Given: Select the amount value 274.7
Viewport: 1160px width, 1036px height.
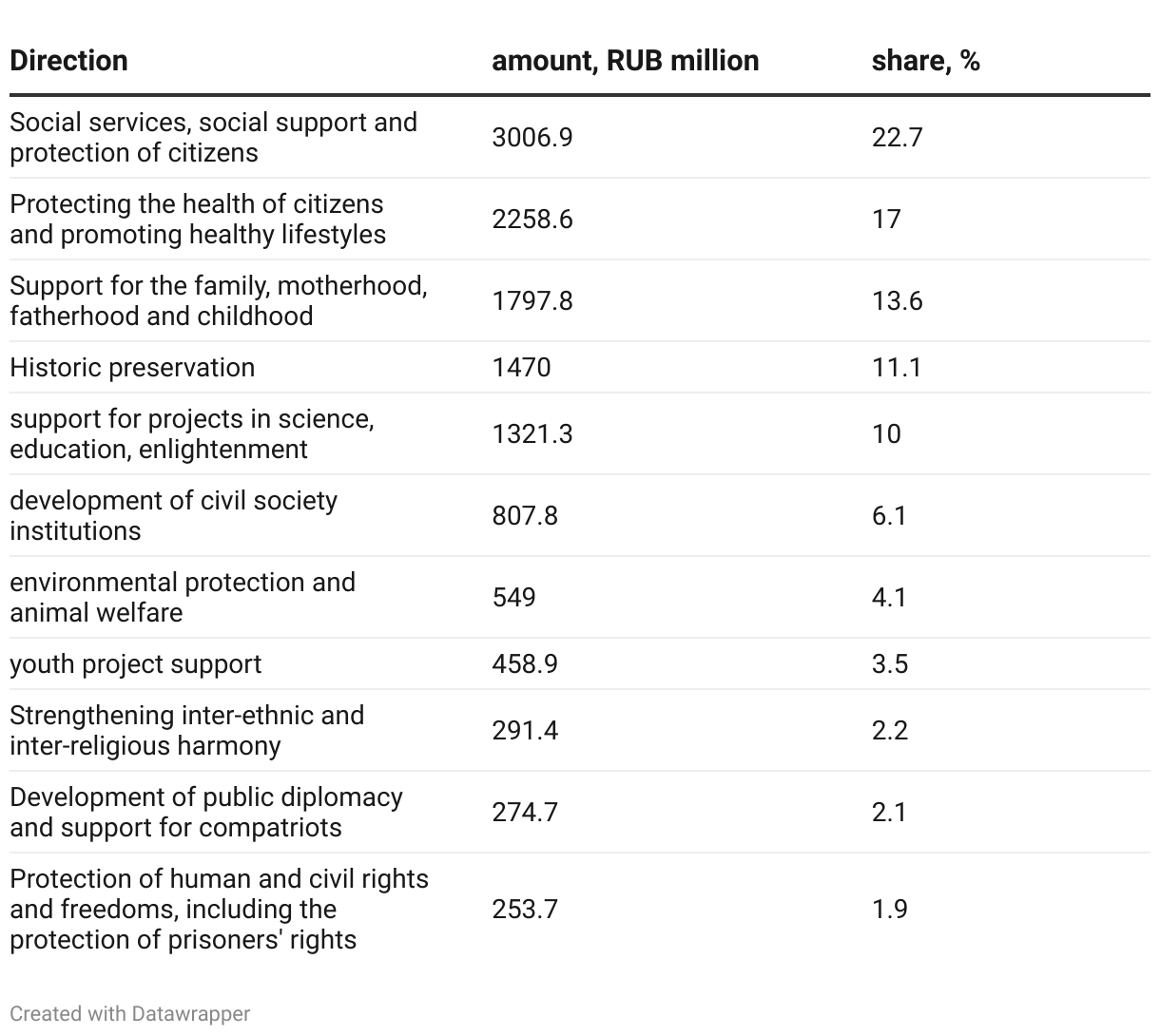Looking at the screenshot, I should point(525,813).
